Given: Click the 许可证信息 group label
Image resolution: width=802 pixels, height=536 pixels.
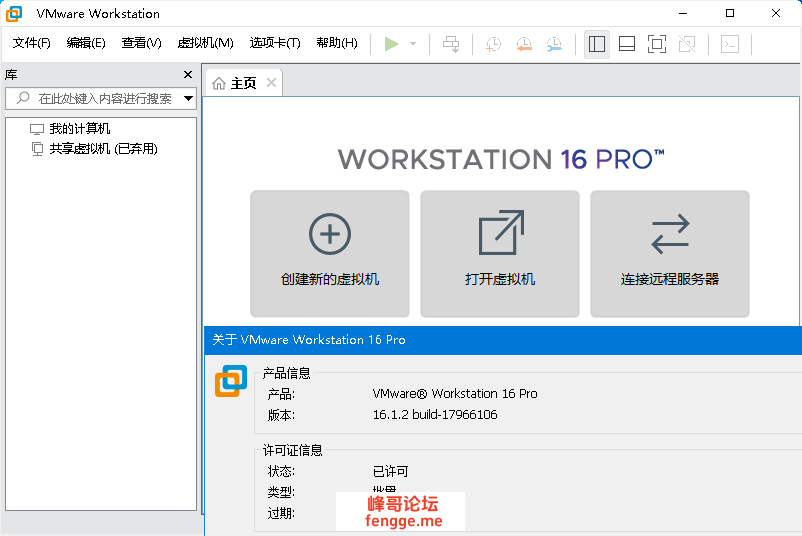Looking at the screenshot, I should pyautogui.click(x=293, y=450).
